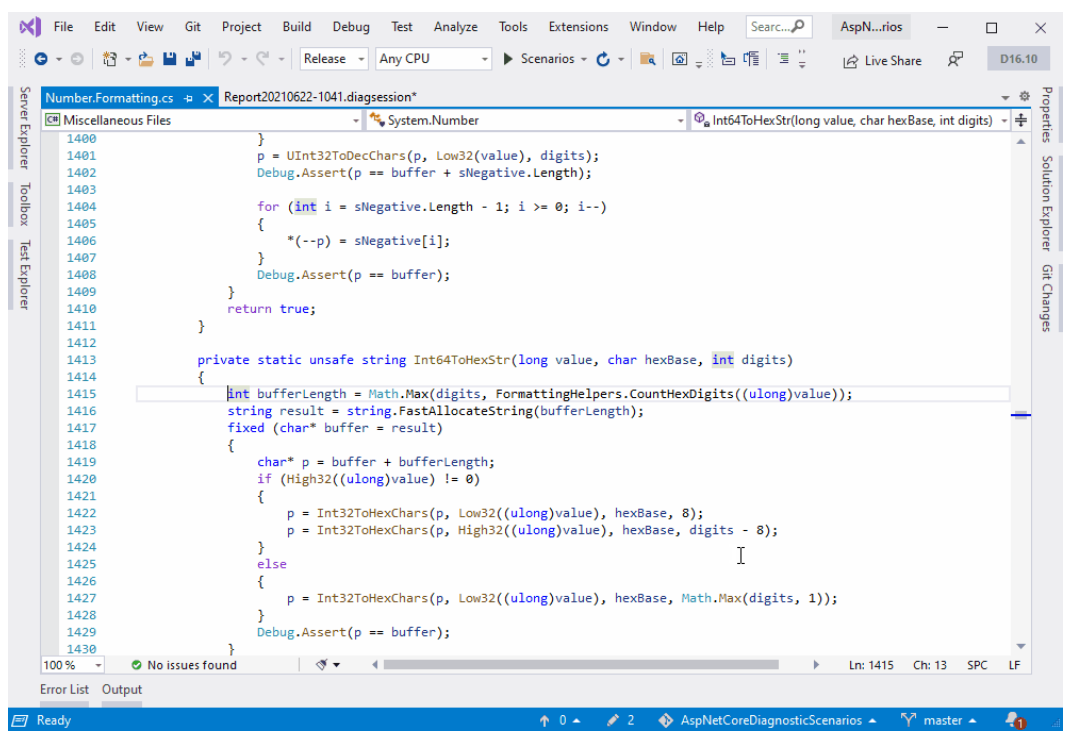Click the Ln: 1415 line indicator

click(871, 665)
